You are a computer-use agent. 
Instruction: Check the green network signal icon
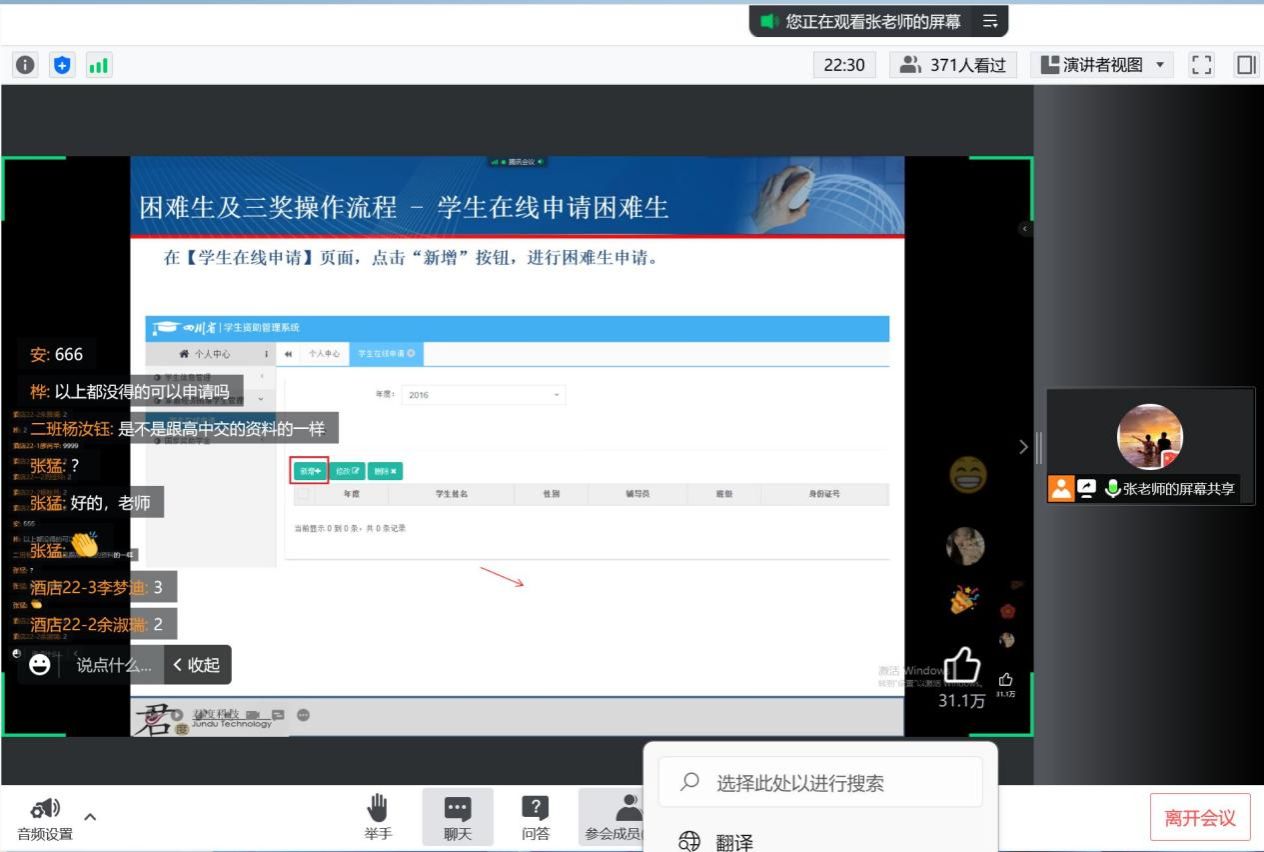[98, 65]
